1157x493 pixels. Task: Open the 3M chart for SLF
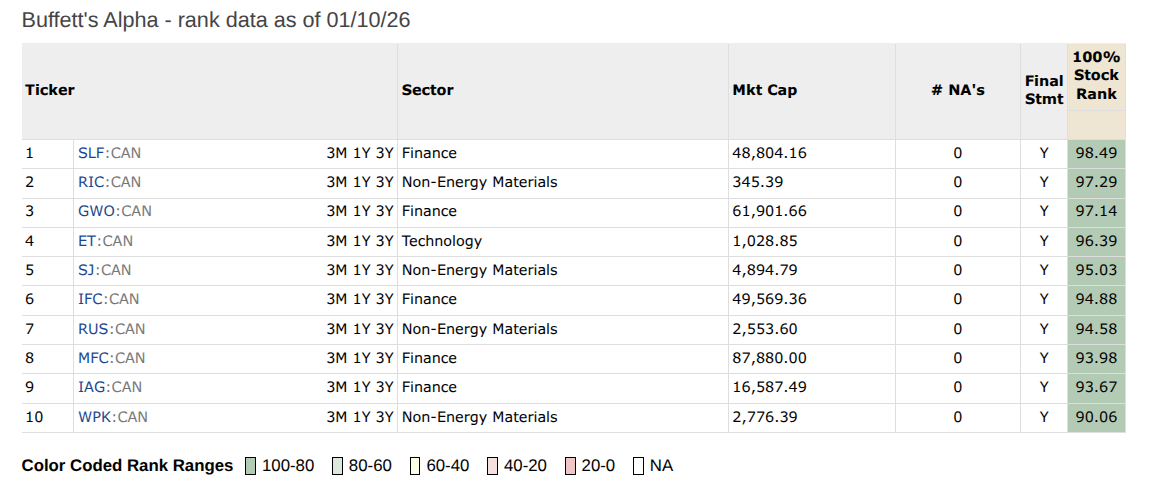337,153
